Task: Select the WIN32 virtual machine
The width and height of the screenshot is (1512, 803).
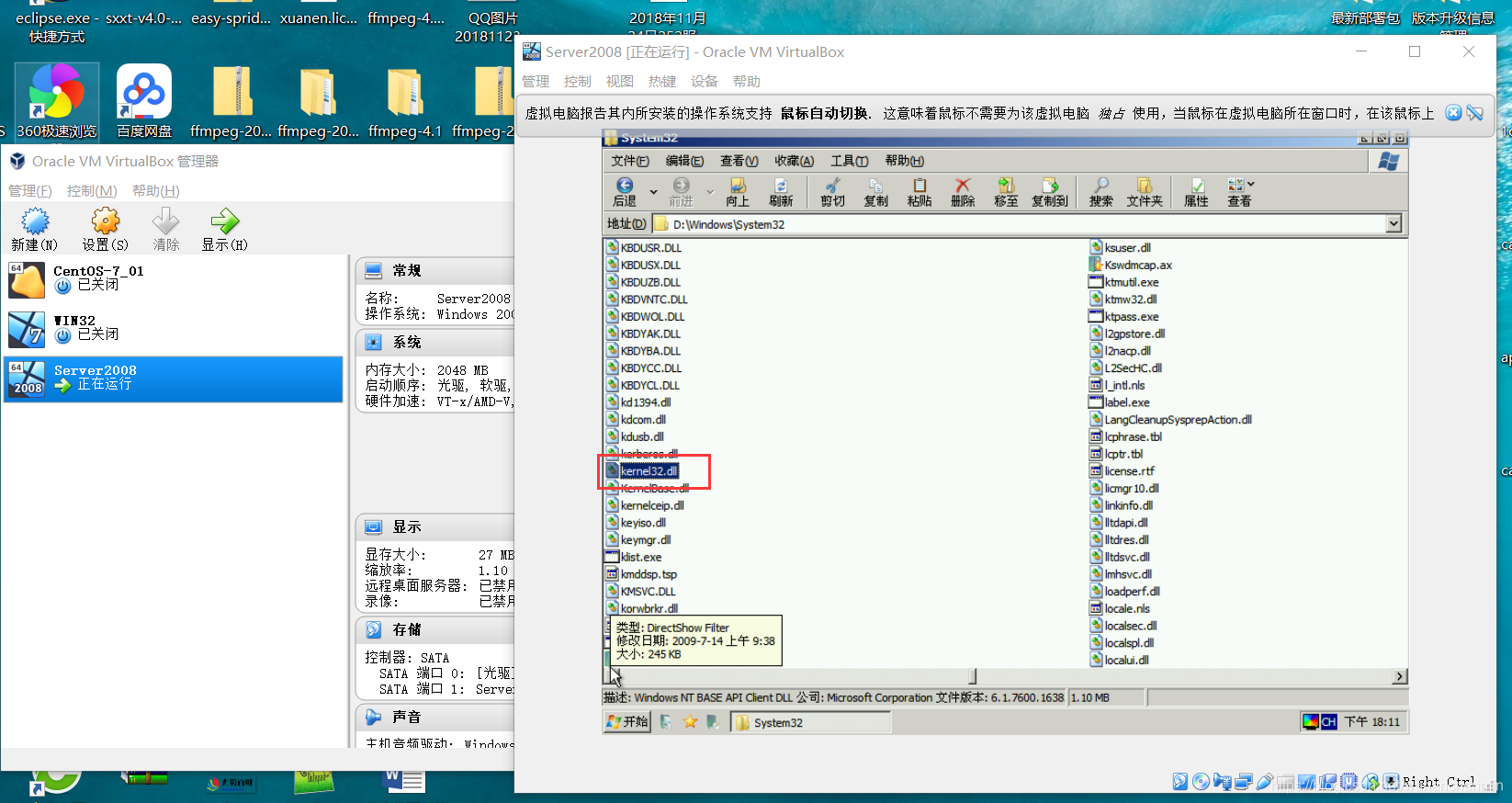Action: pyautogui.click(x=174, y=328)
